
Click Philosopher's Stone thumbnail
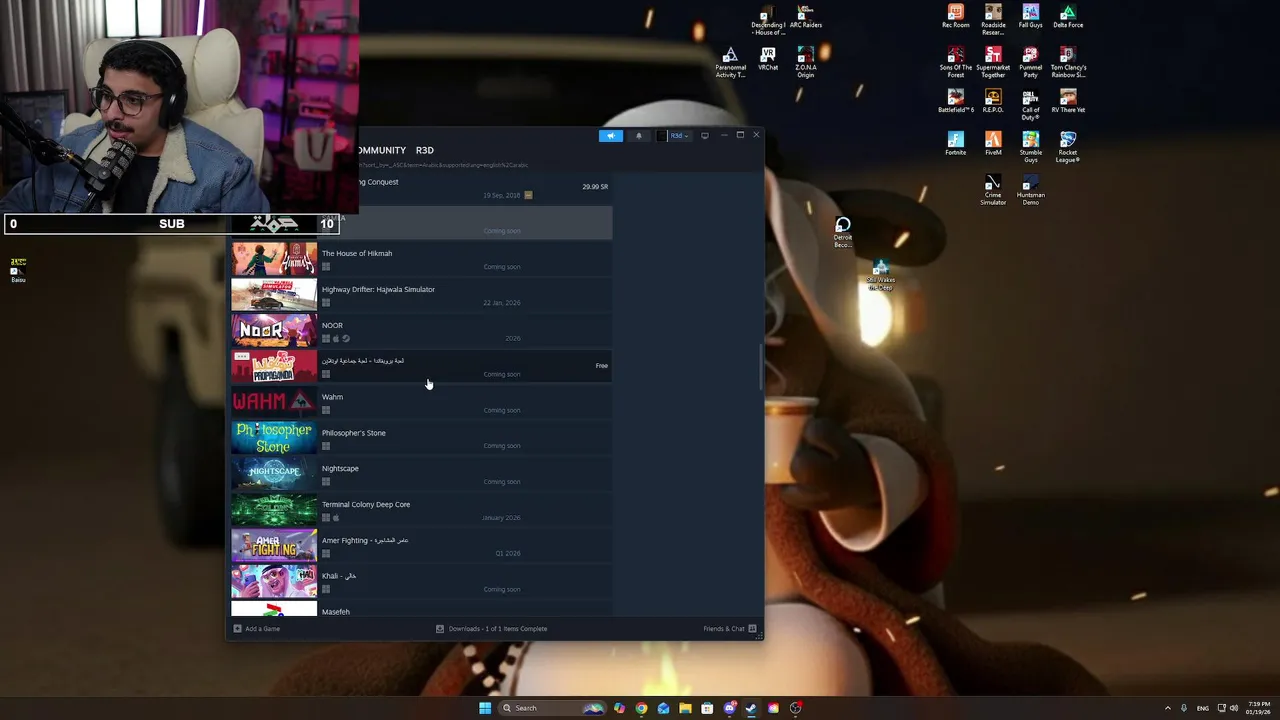[274, 439]
